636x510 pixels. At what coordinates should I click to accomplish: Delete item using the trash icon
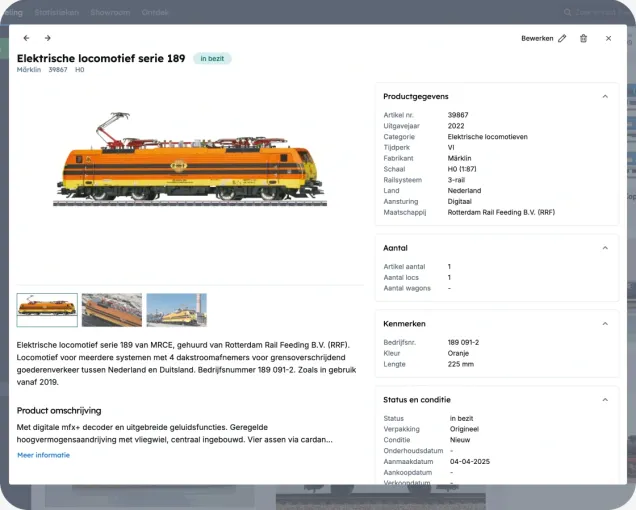tap(583, 39)
